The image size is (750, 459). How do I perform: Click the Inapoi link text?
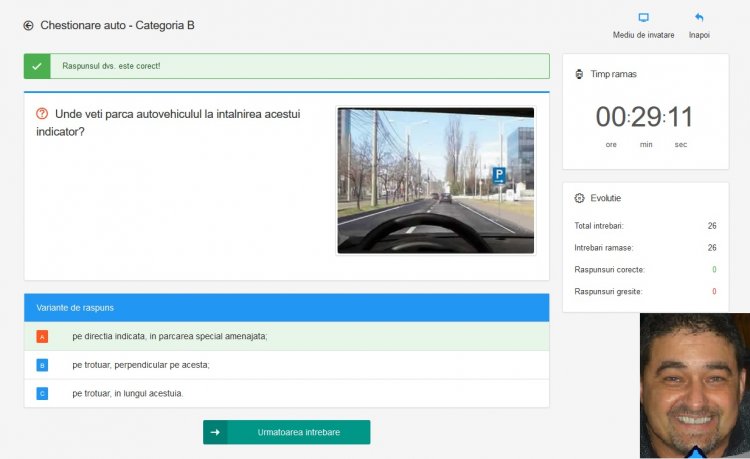click(x=699, y=35)
